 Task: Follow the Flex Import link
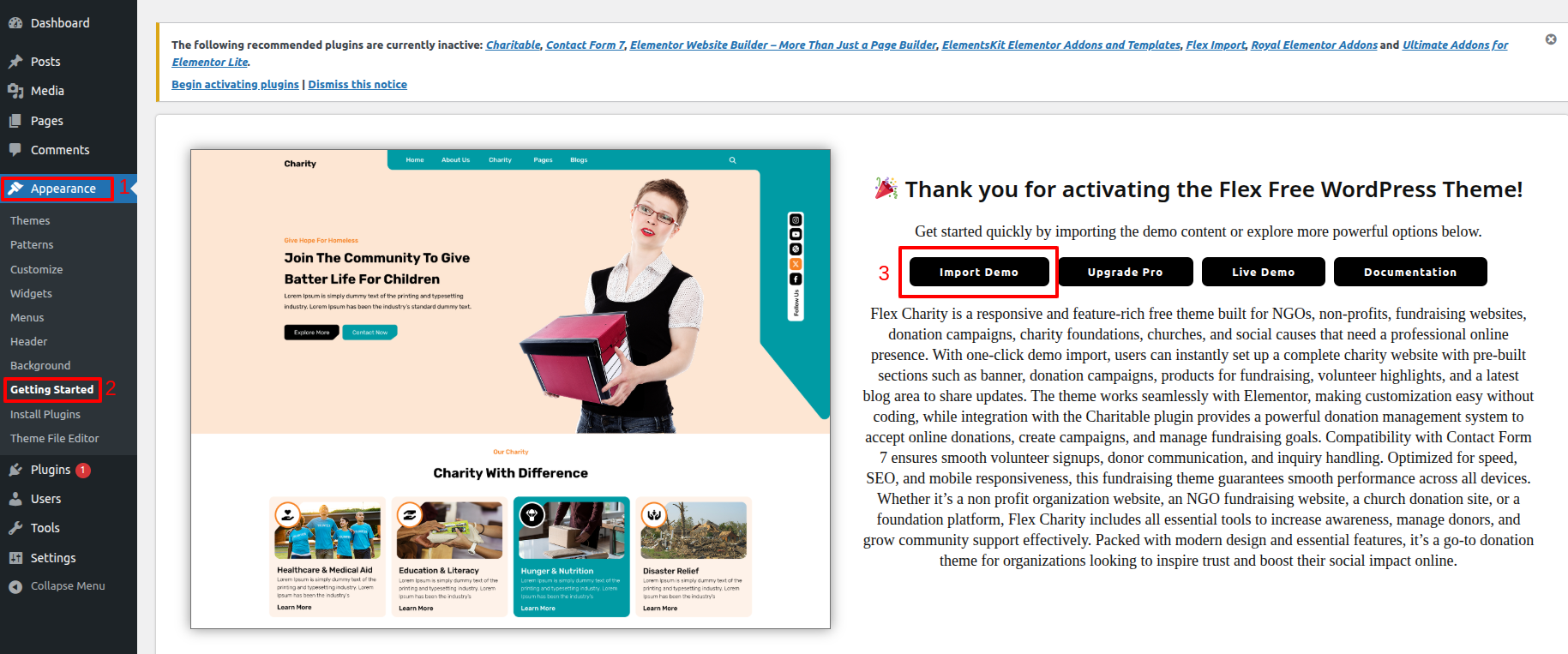pyautogui.click(x=1216, y=45)
